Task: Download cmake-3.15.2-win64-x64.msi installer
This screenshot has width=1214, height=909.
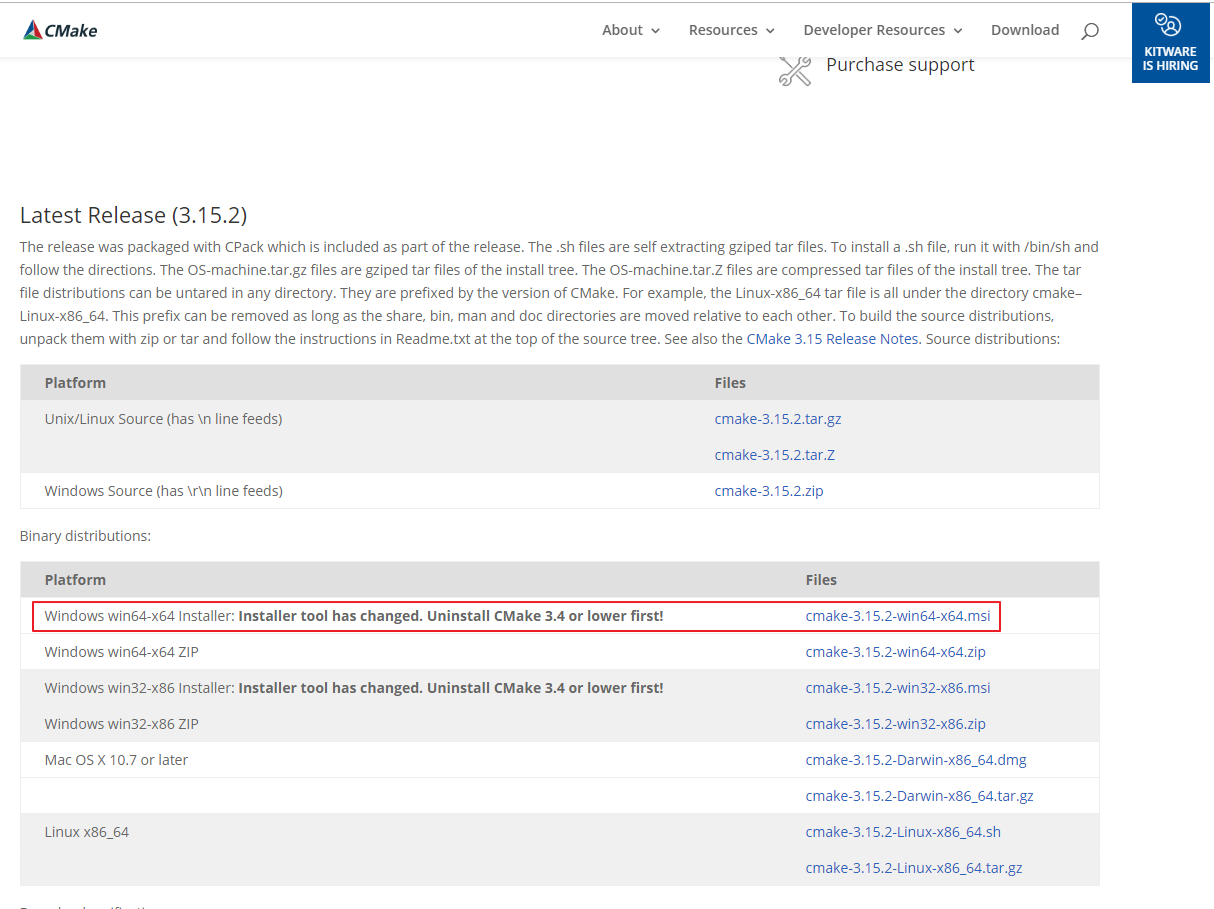Action: 898,616
